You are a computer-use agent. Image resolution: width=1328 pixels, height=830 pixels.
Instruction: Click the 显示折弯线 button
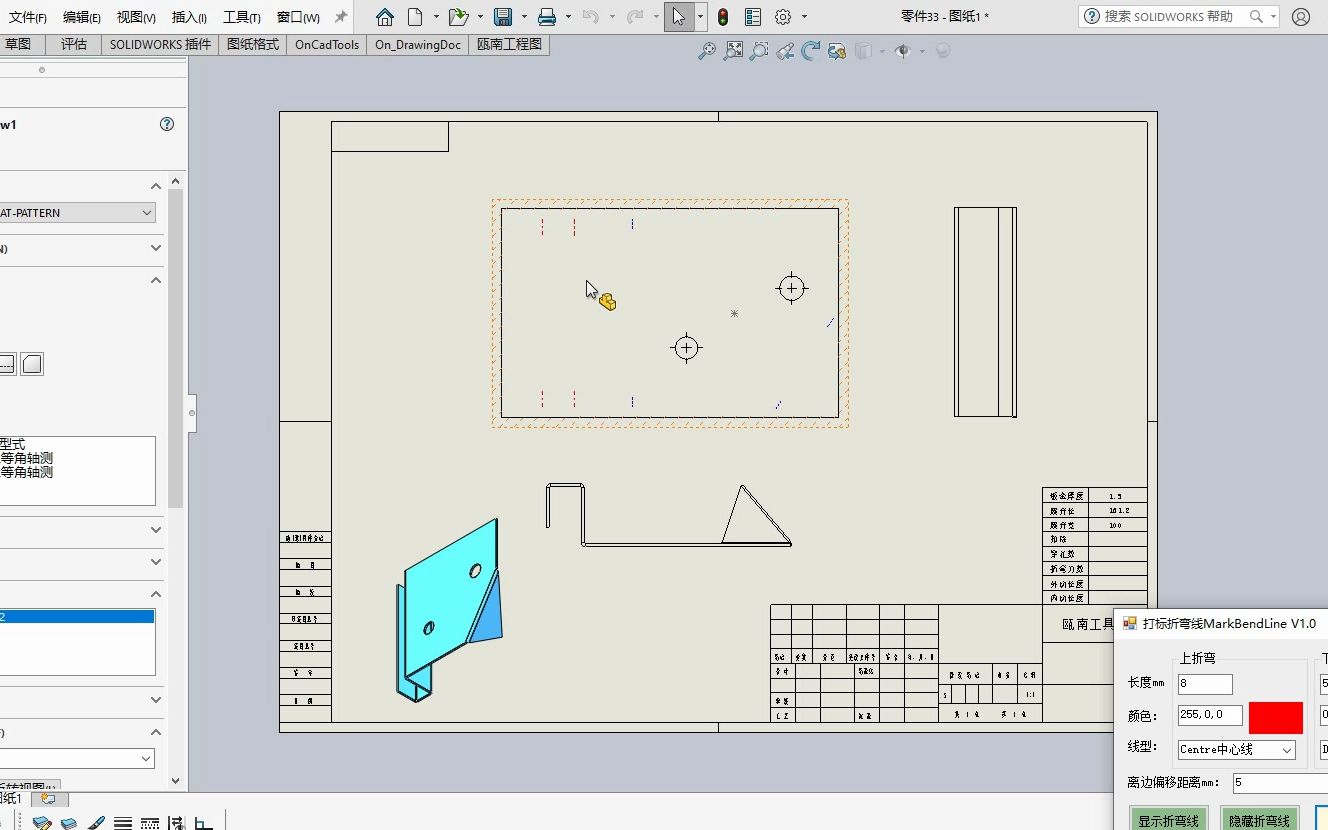(1169, 820)
